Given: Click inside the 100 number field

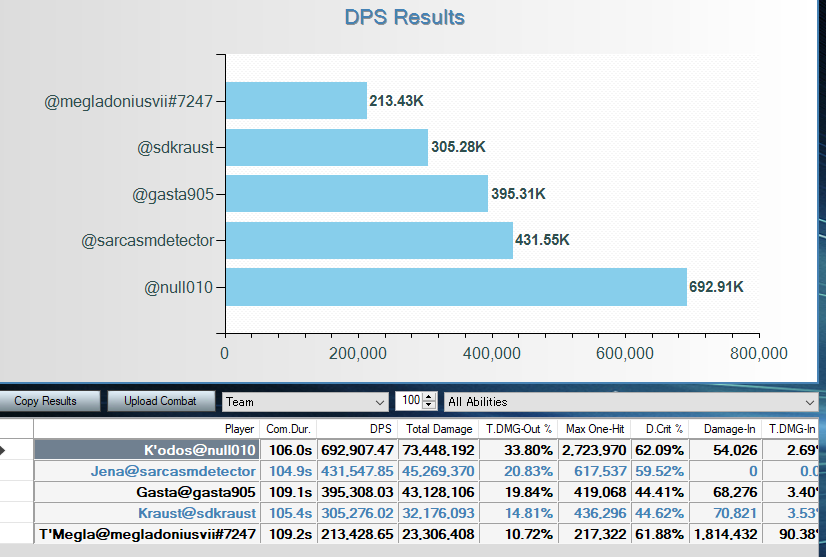Looking at the screenshot, I should click(408, 401).
